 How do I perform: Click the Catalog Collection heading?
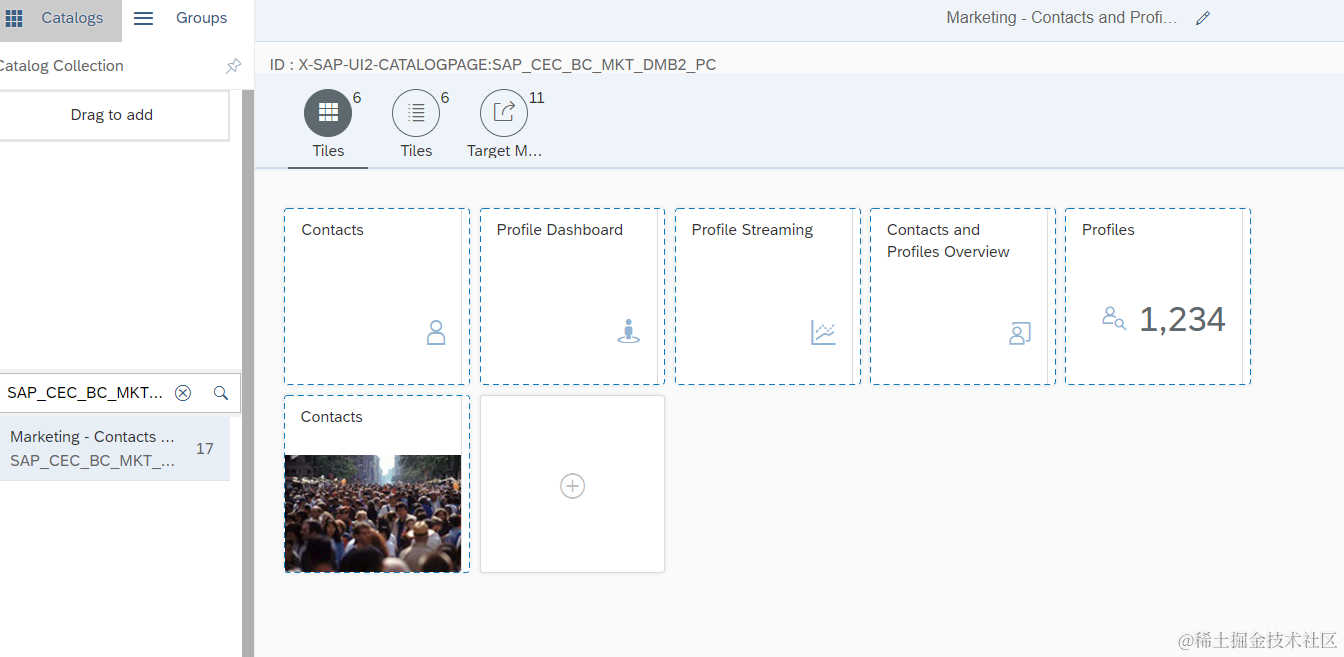coord(60,66)
